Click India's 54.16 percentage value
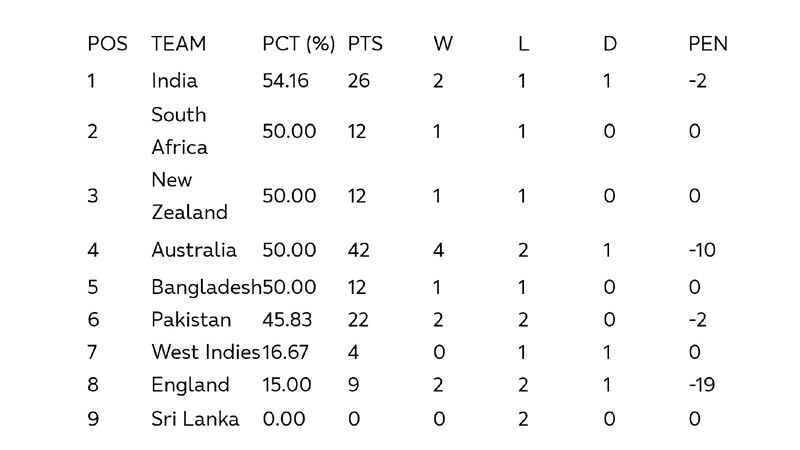This screenshot has width=800, height=450. click(x=285, y=81)
